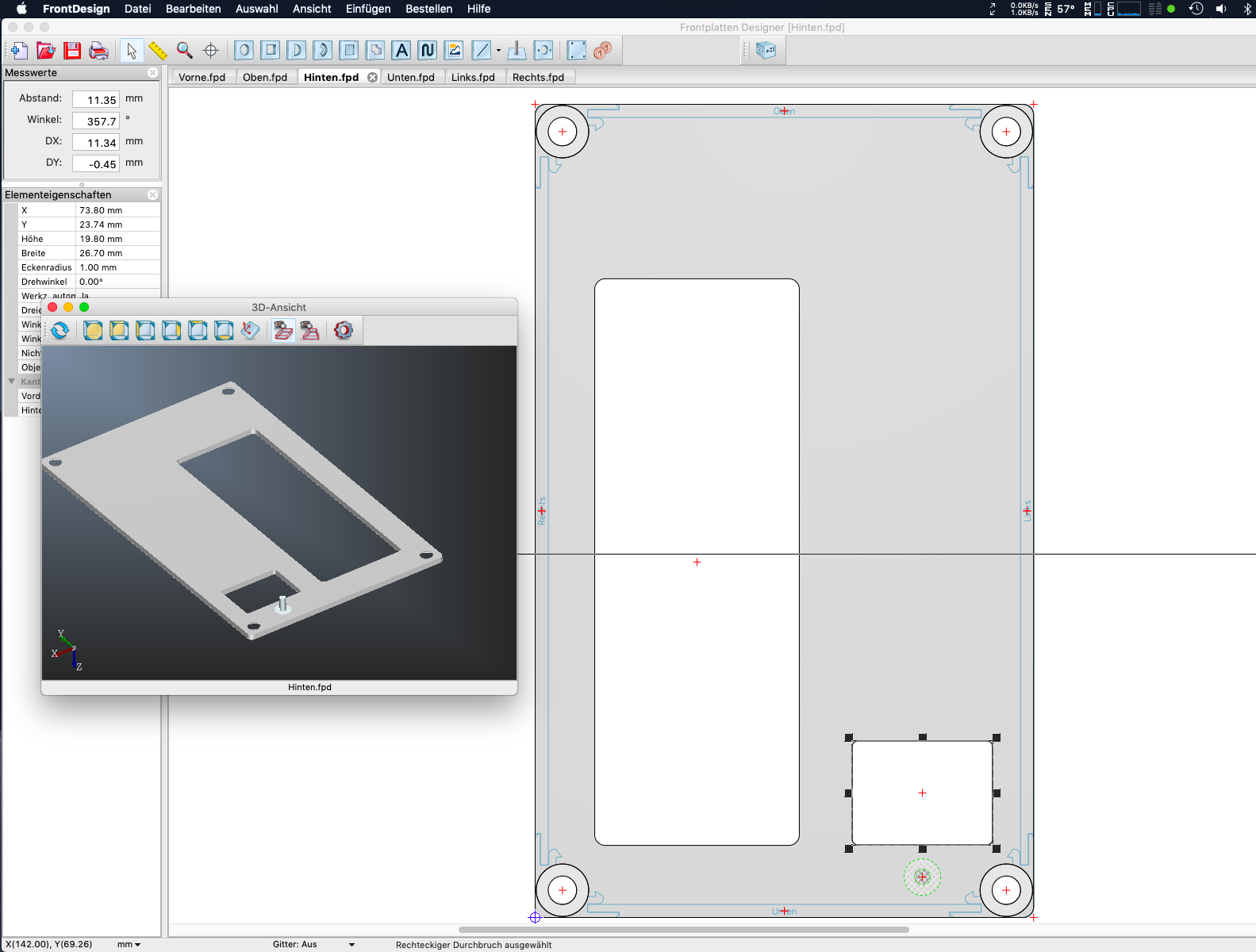This screenshot has height=952, width=1256.
Task: Refresh the 3D view
Action: click(x=60, y=330)
